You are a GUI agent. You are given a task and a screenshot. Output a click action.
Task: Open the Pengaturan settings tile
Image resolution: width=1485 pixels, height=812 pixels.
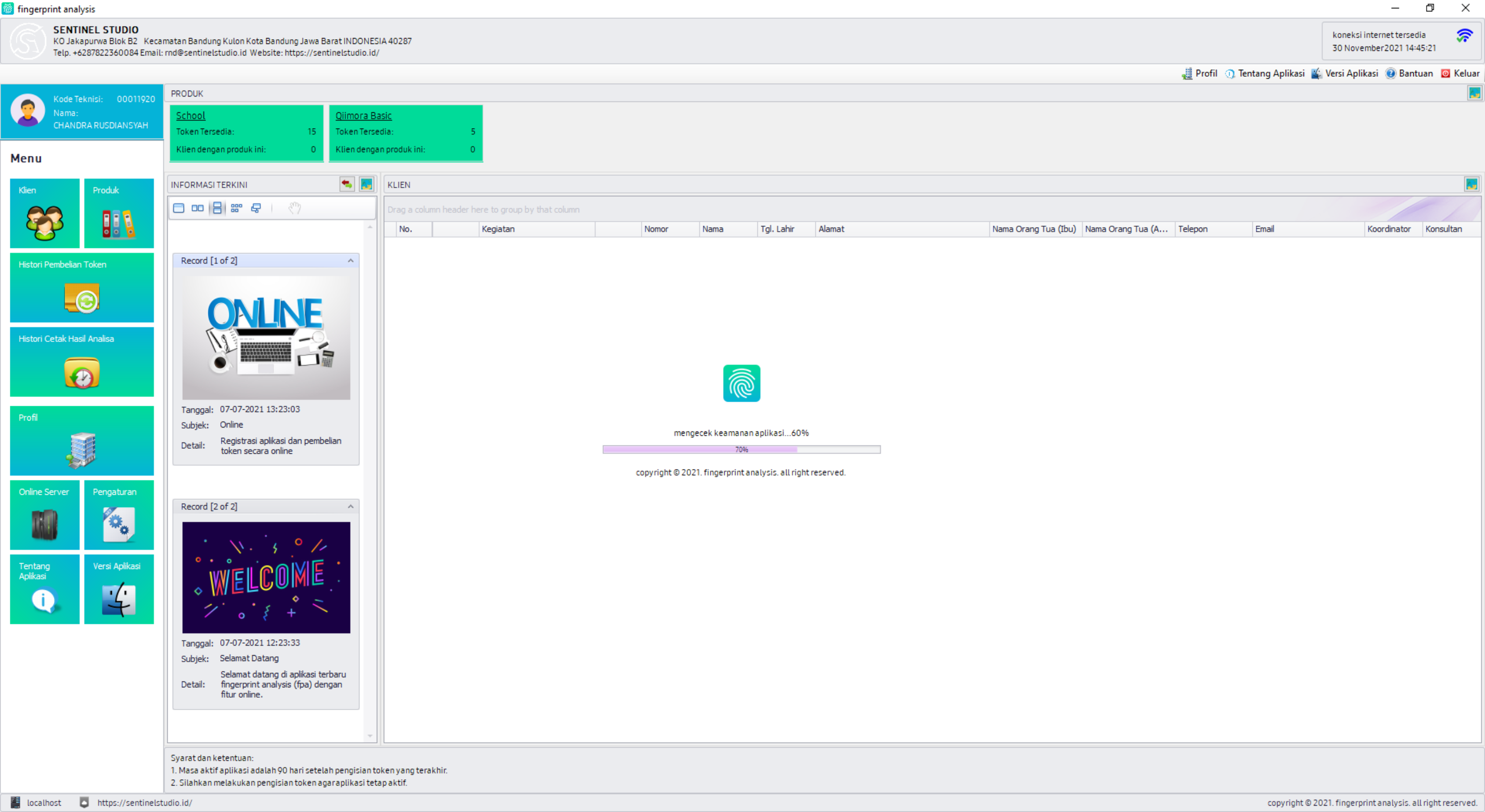[x=119, y=515]
